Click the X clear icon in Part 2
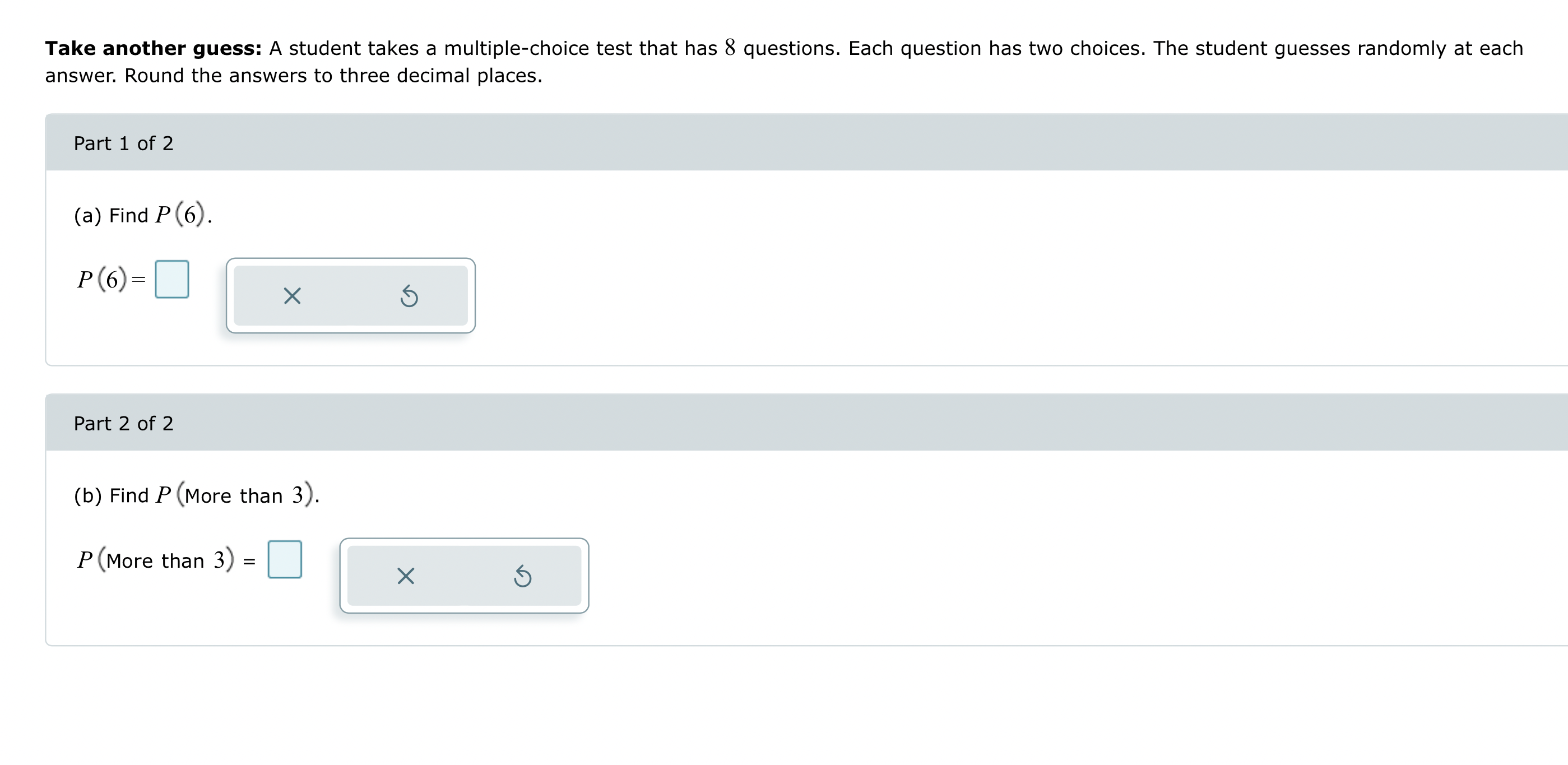Image resolution: width=1568 pixels, height=765 pixels. (x=407, y=576)
